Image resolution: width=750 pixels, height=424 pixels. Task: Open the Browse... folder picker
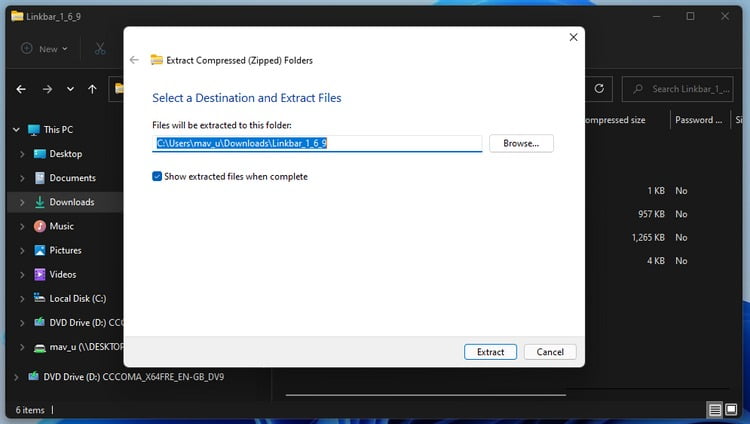(x=521, y=143)
